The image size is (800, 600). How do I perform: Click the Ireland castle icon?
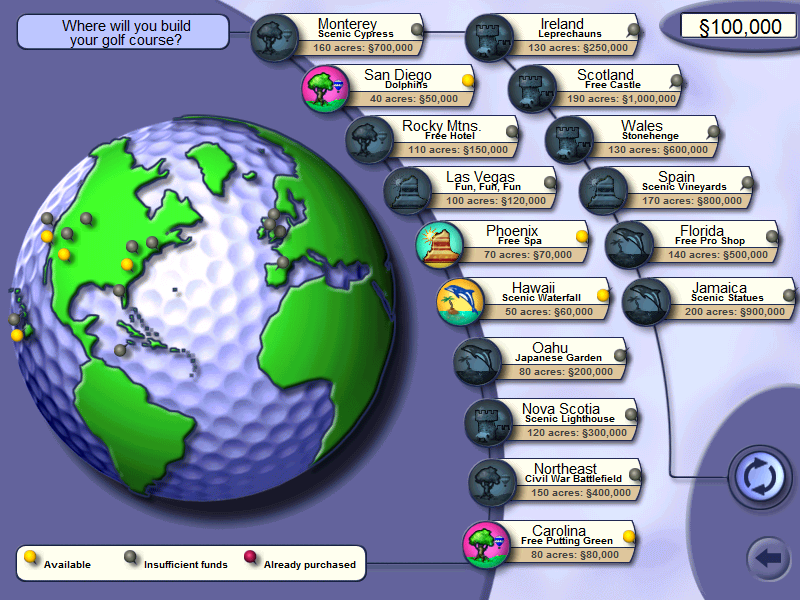pos(490,38)
